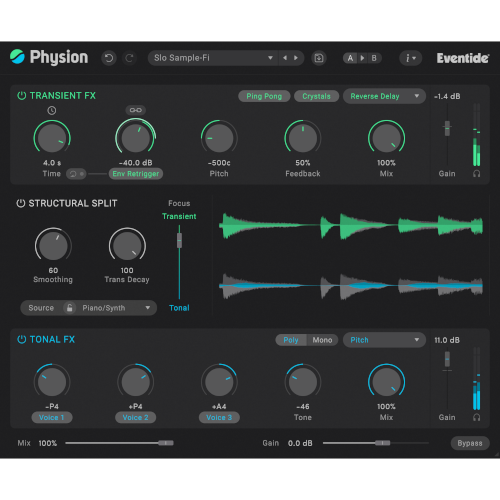Click the Voice 1 pitch knob
The height and width of the screenshot is (500, 500).
tap(52, 382)
